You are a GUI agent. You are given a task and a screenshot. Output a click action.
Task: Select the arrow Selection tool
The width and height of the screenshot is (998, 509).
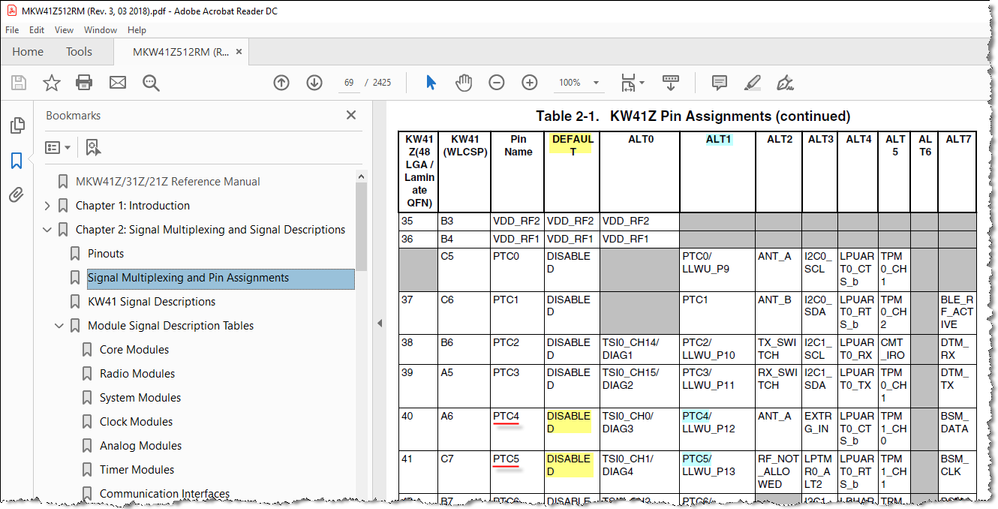tap(431, 82)
